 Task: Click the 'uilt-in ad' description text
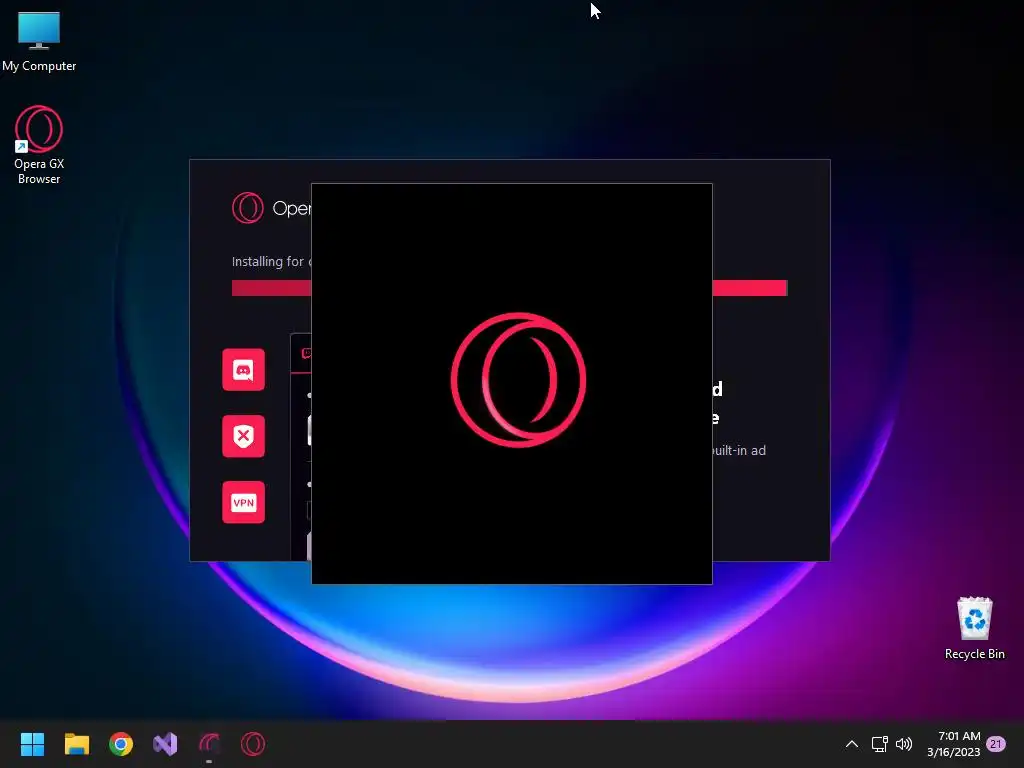(x=739, y=451)
